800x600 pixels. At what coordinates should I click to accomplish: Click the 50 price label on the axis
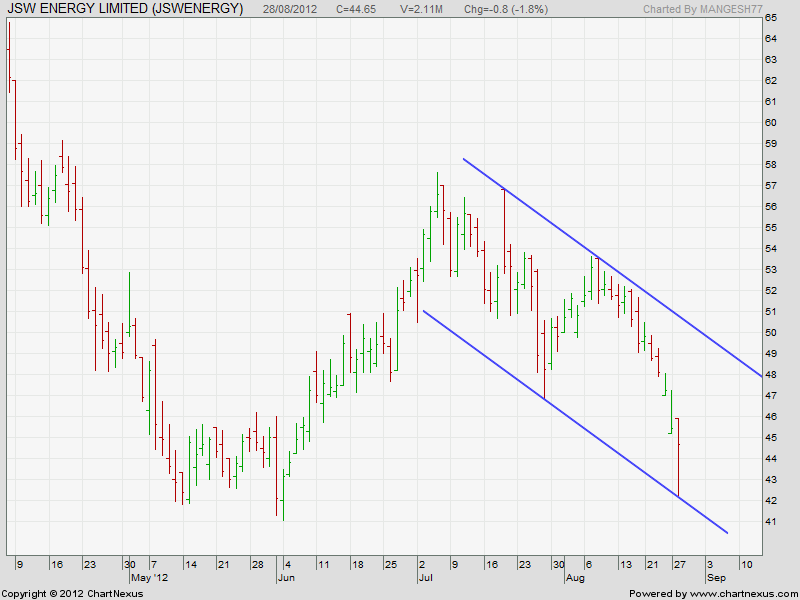coord(771,333)
